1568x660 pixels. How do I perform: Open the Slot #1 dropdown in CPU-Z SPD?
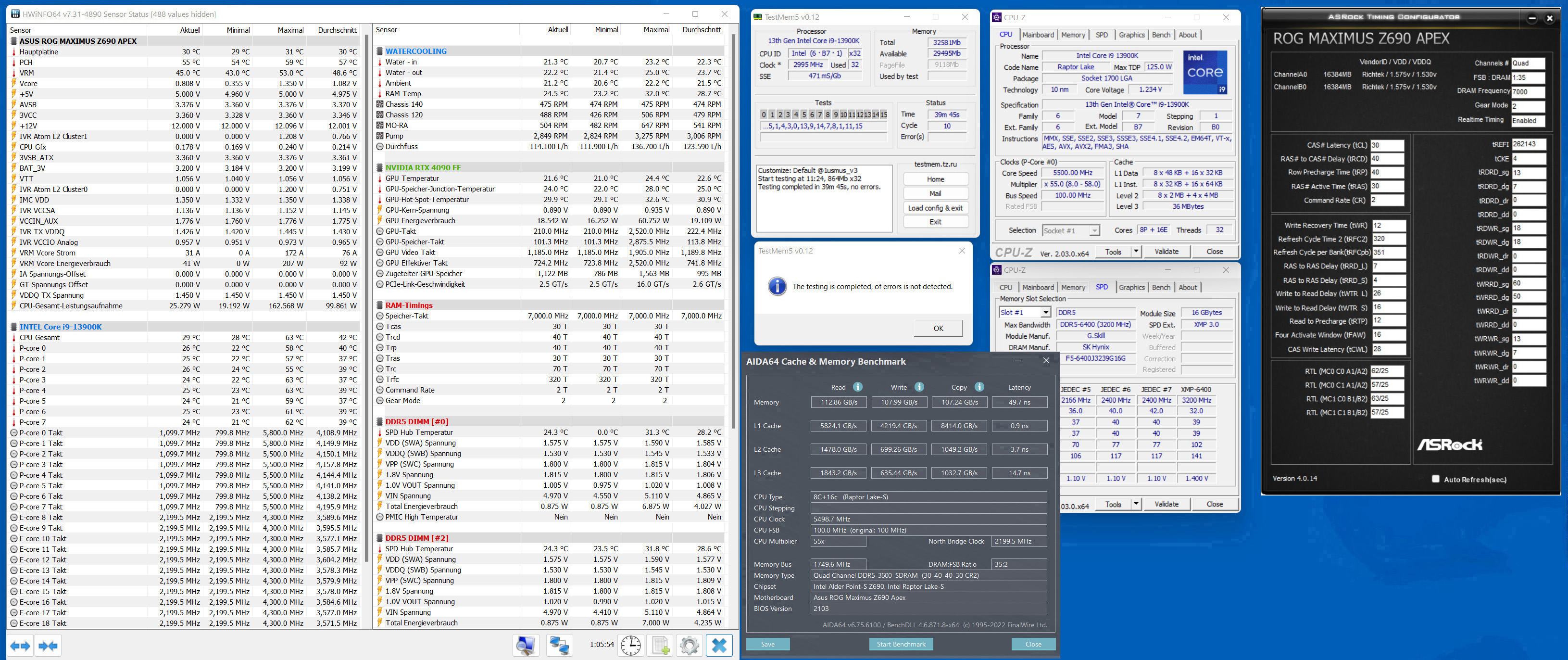coord(1046,312)
